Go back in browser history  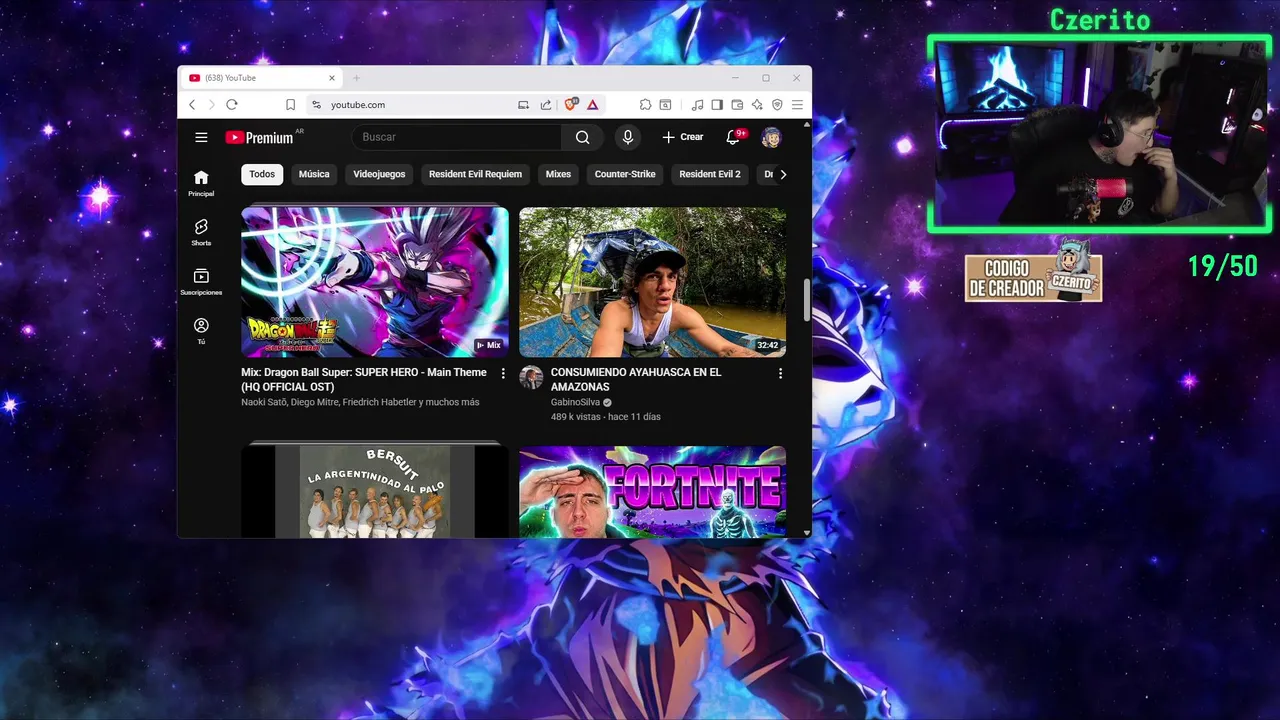(x=192, y=104)
